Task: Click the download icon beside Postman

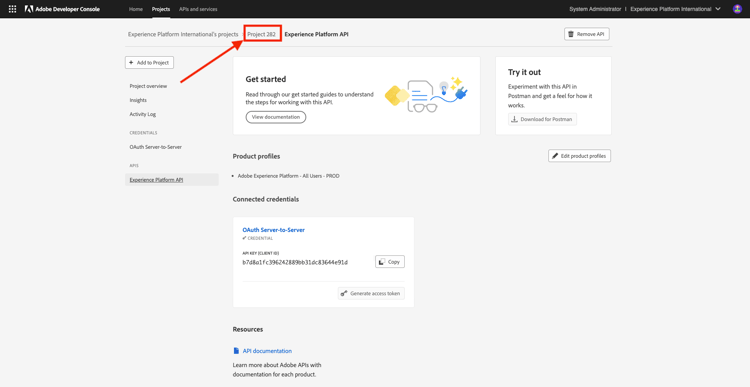Action: click(515, 119)
